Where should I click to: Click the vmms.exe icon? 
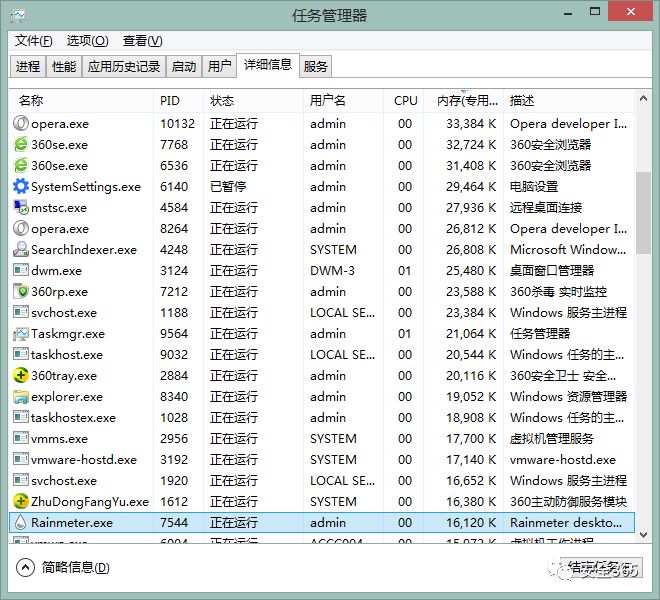click(21, 438)
